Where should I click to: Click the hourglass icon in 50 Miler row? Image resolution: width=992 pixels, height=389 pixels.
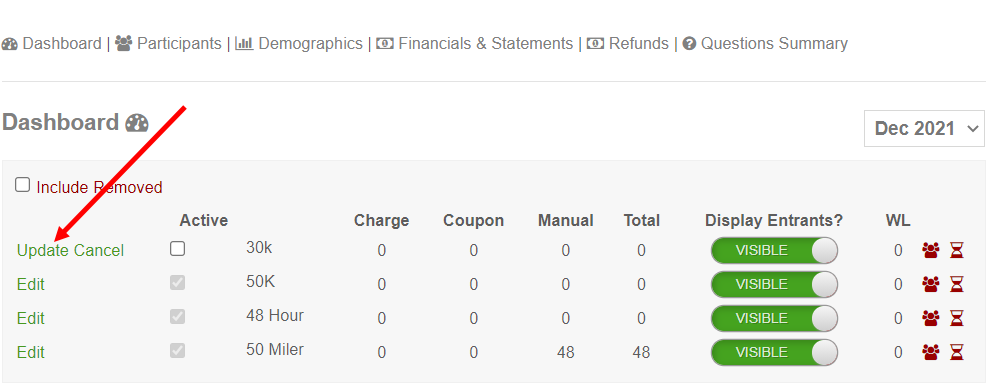click(957, 352)
